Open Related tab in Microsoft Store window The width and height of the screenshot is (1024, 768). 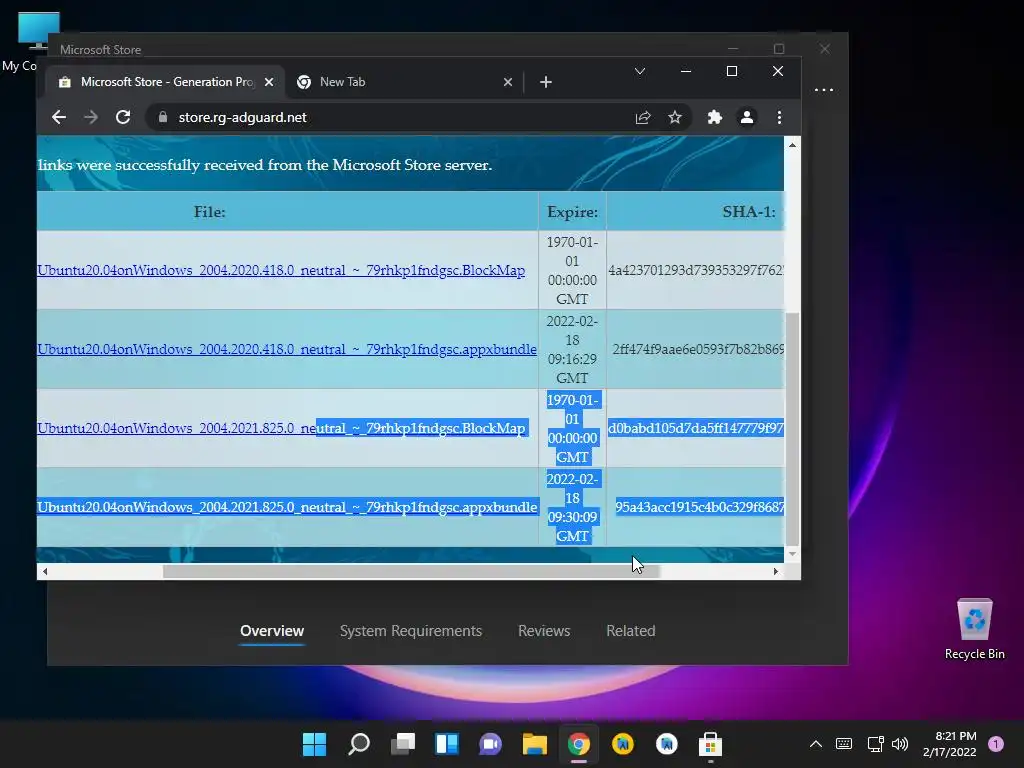coord(631,631)
